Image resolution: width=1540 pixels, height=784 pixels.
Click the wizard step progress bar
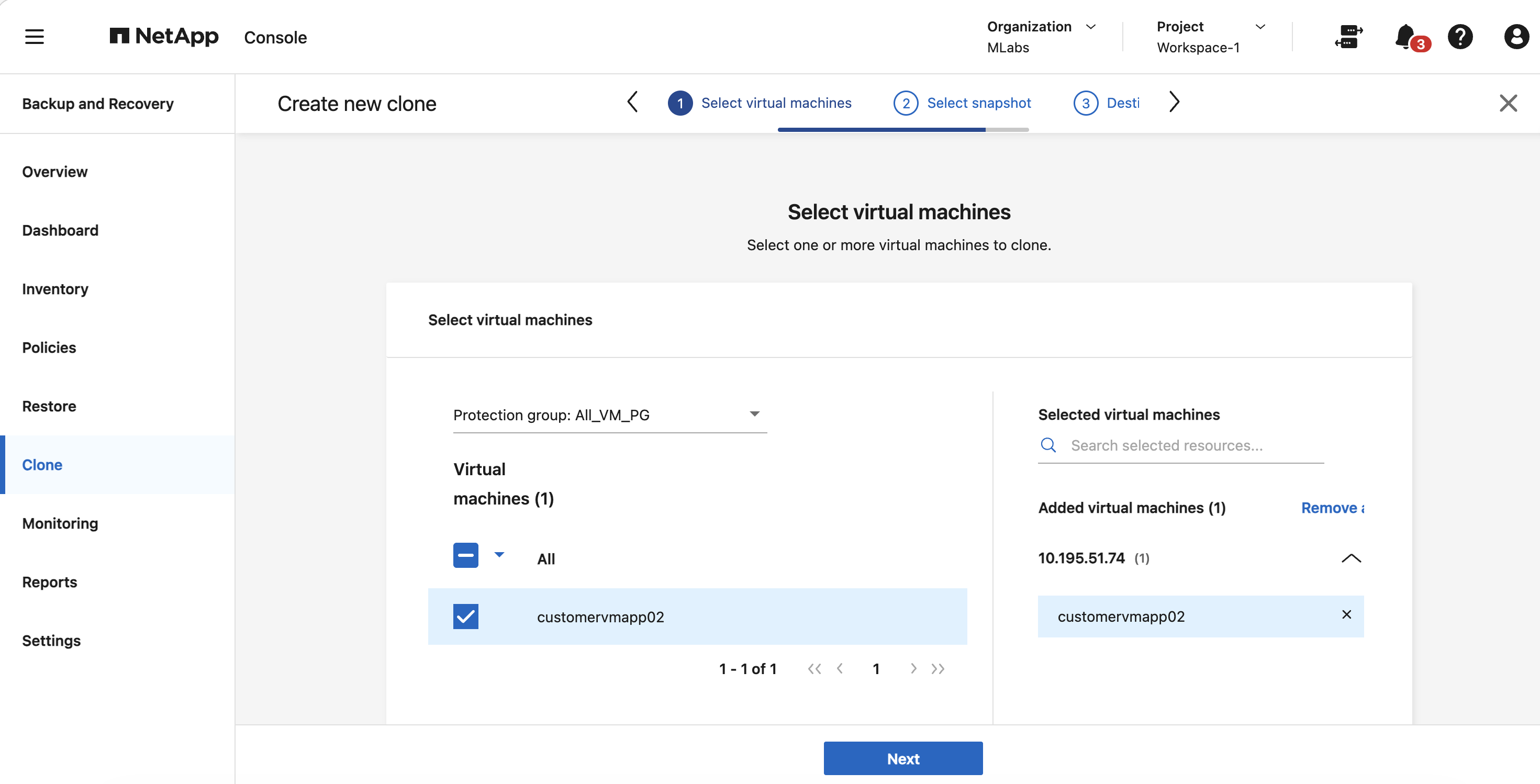[x=903, y=130]
